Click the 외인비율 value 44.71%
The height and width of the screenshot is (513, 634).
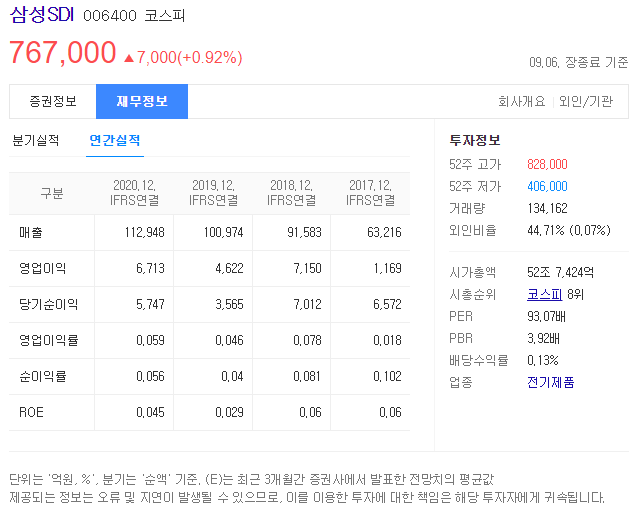click(x=546, y=230)
